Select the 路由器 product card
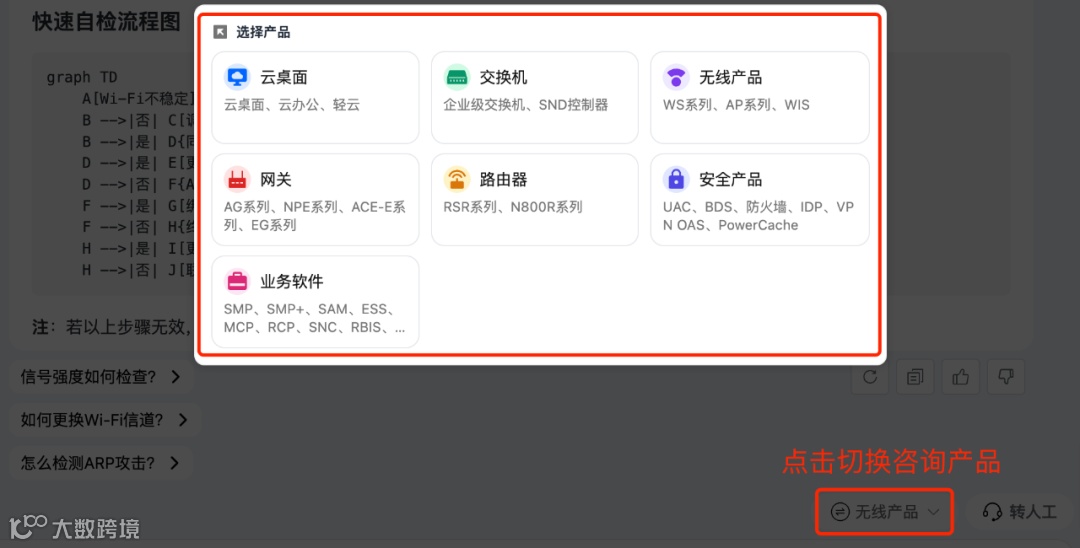1080x548 pixels. (534, 200)
